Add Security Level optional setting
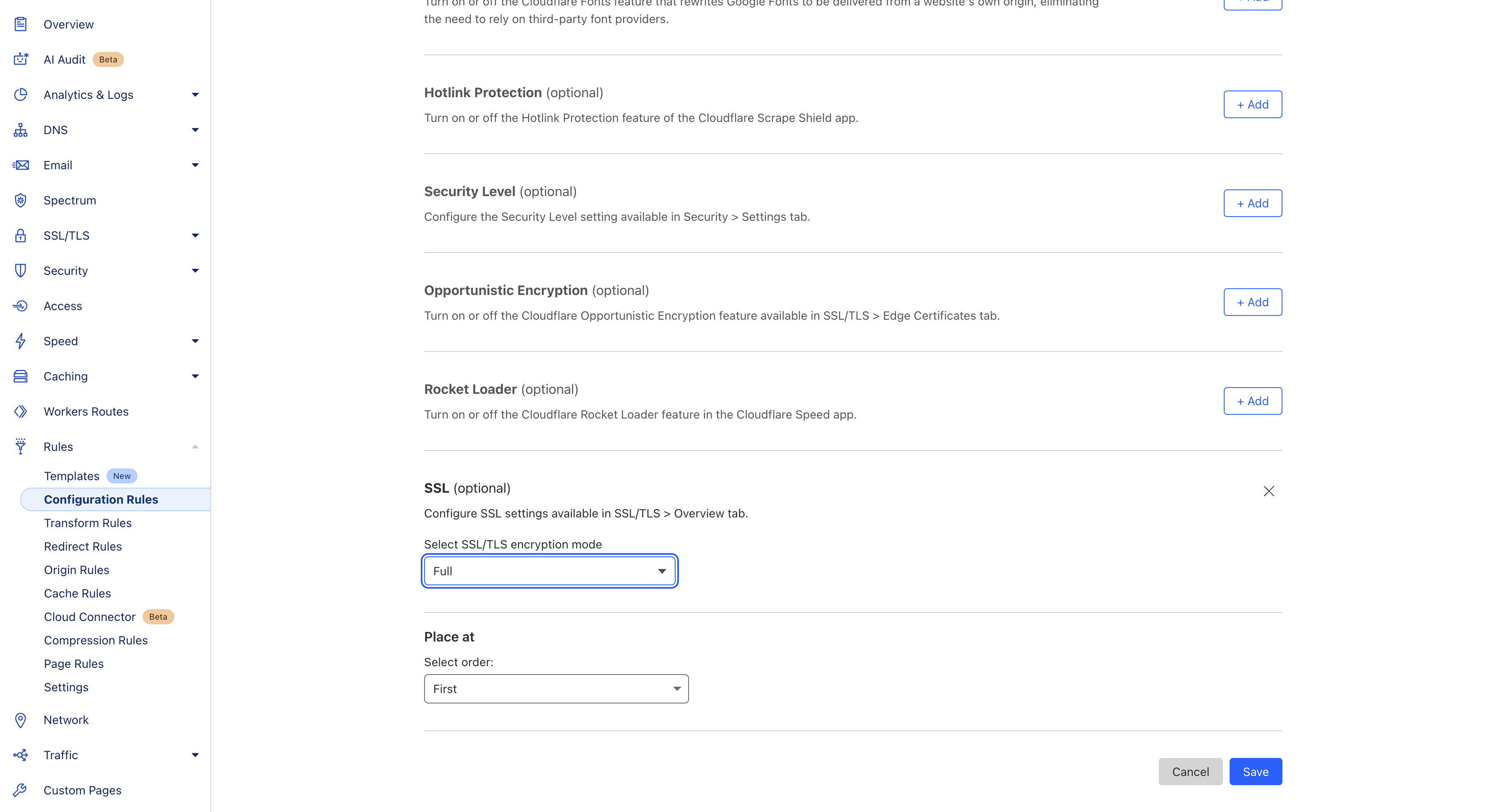The width and height of the screenshot is (1492, 812). (x=1253, y=203)
